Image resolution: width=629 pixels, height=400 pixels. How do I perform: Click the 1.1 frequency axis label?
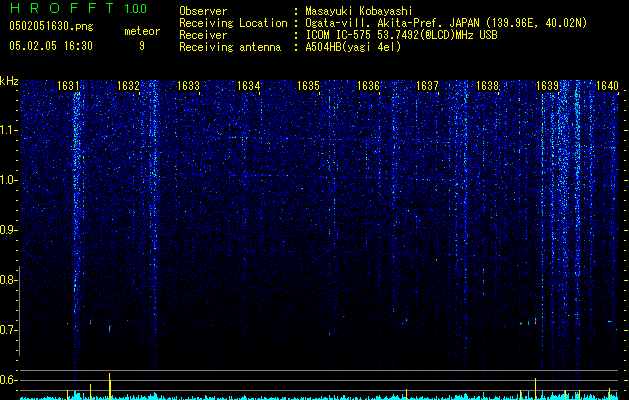(9, 130)
